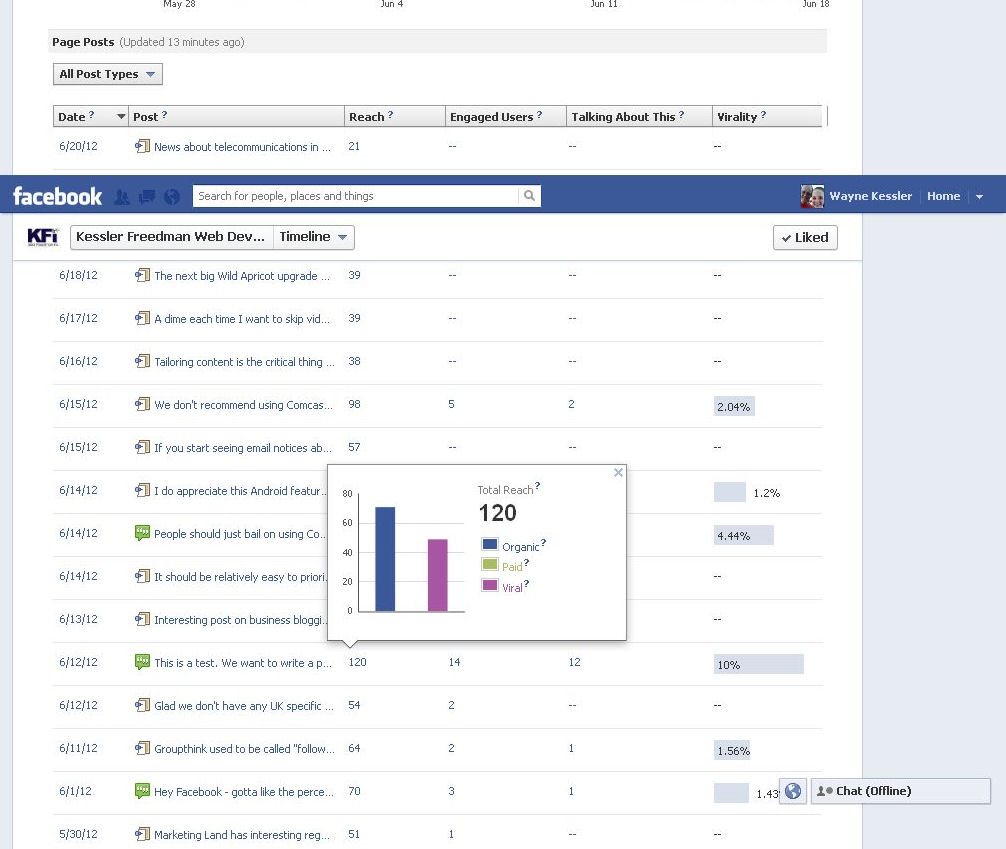Go to Home in Facebook bar
Viewport: 1006px width, 849px height.
[943, 196]
